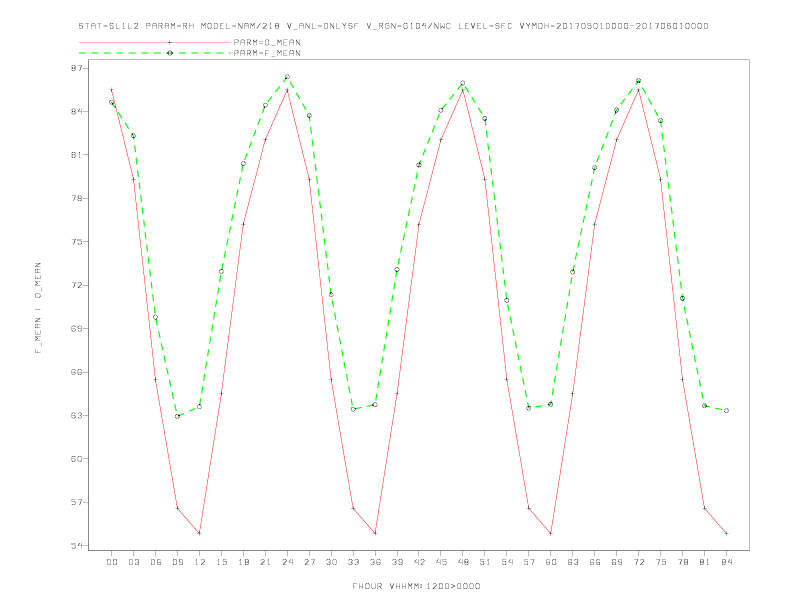
Task: Click the x-axis tick label 84
Action: tap(726, 562)
